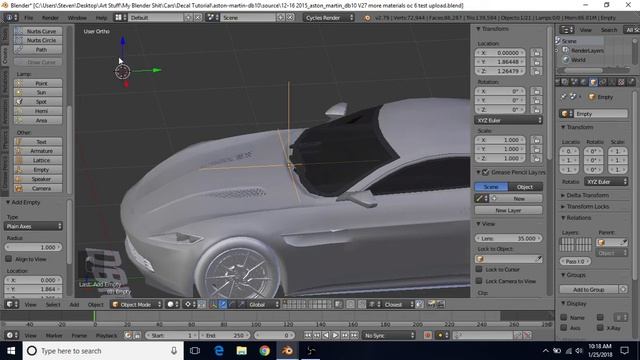Open the Render menu
The height and width of the screenshot is (360, 640).
[51, 18]
